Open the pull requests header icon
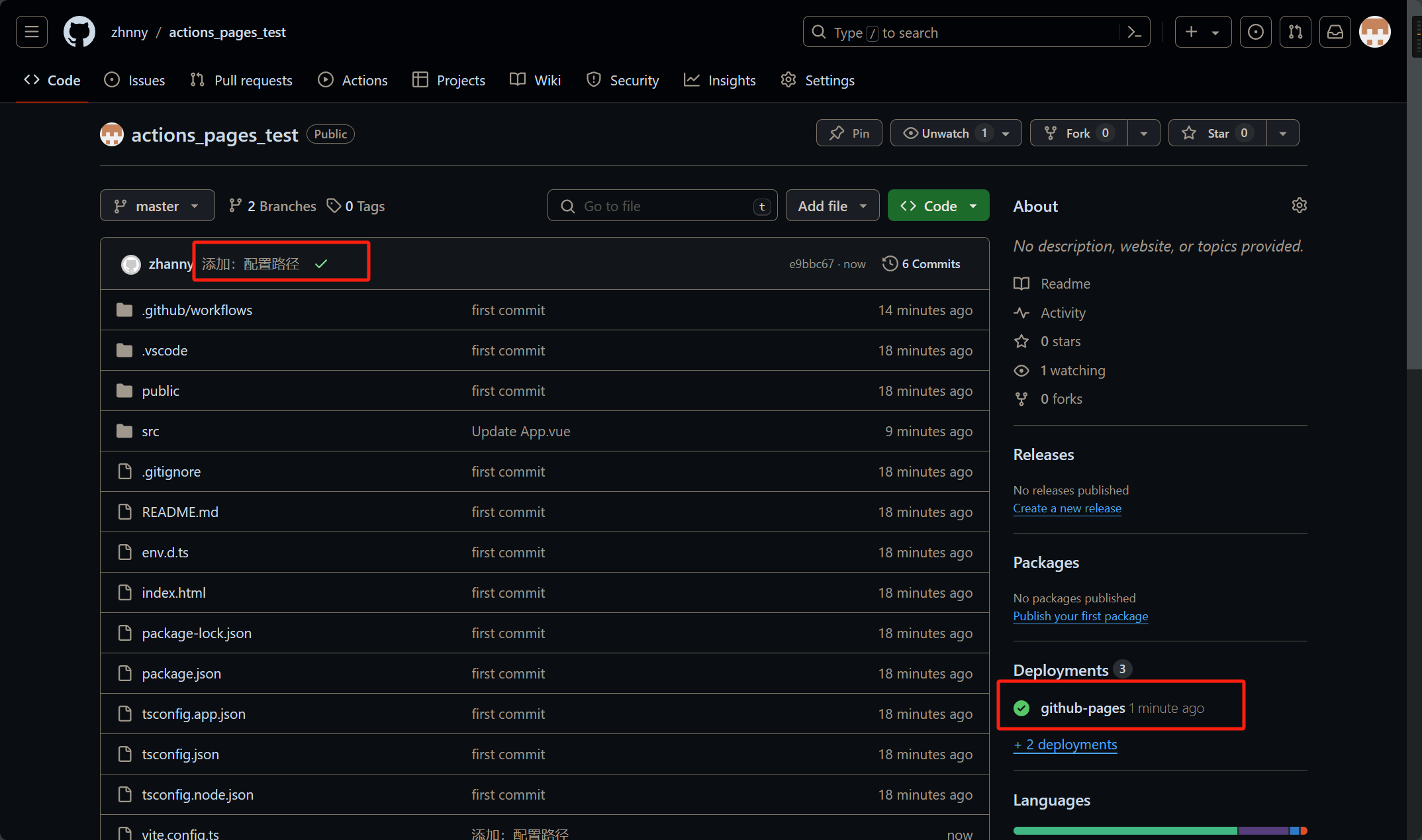The image size is (1422, 840). point(1295,32)
